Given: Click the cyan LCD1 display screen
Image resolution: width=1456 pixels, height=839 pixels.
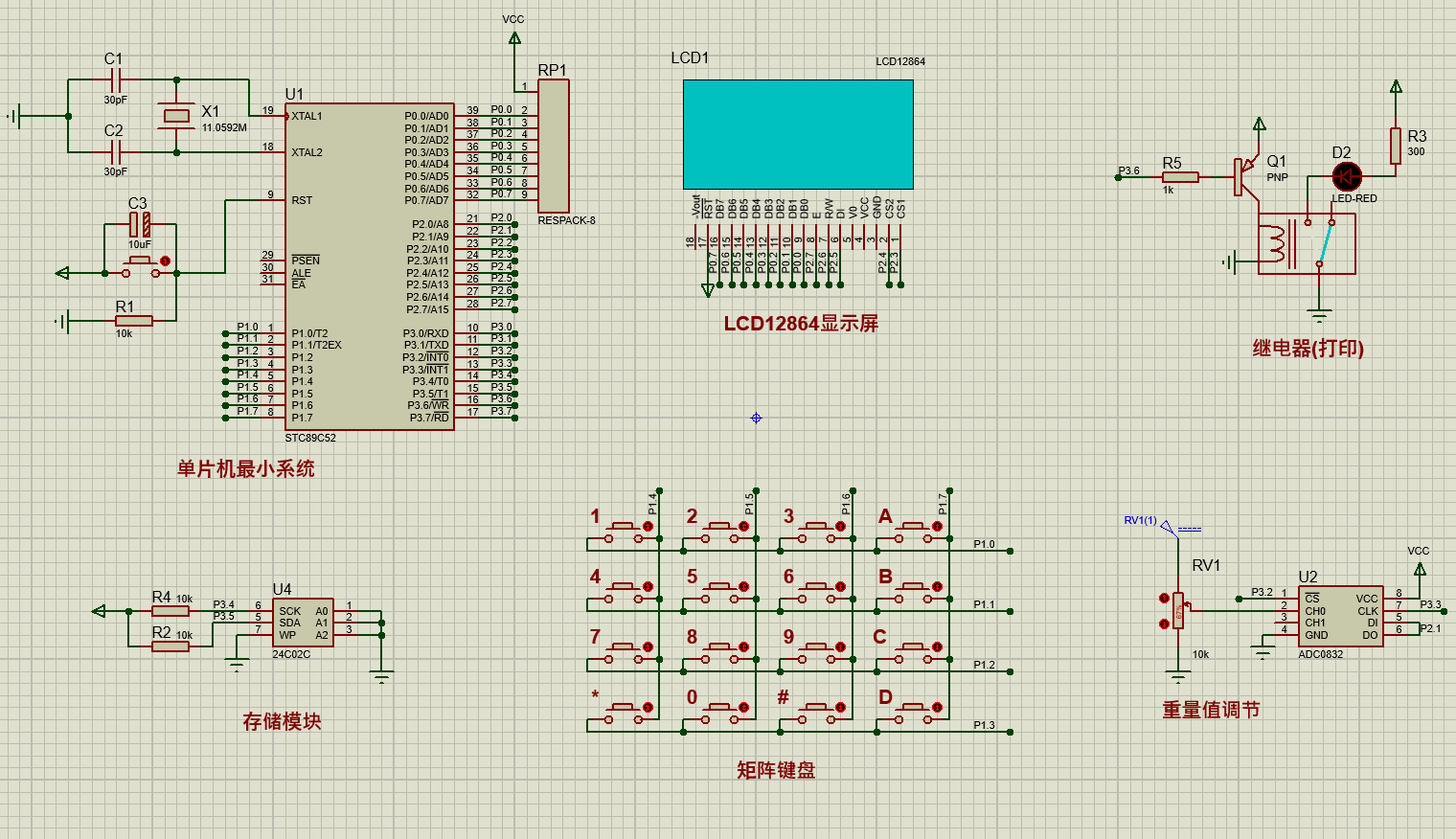Looking at the screenshot, I should (798, 134).
